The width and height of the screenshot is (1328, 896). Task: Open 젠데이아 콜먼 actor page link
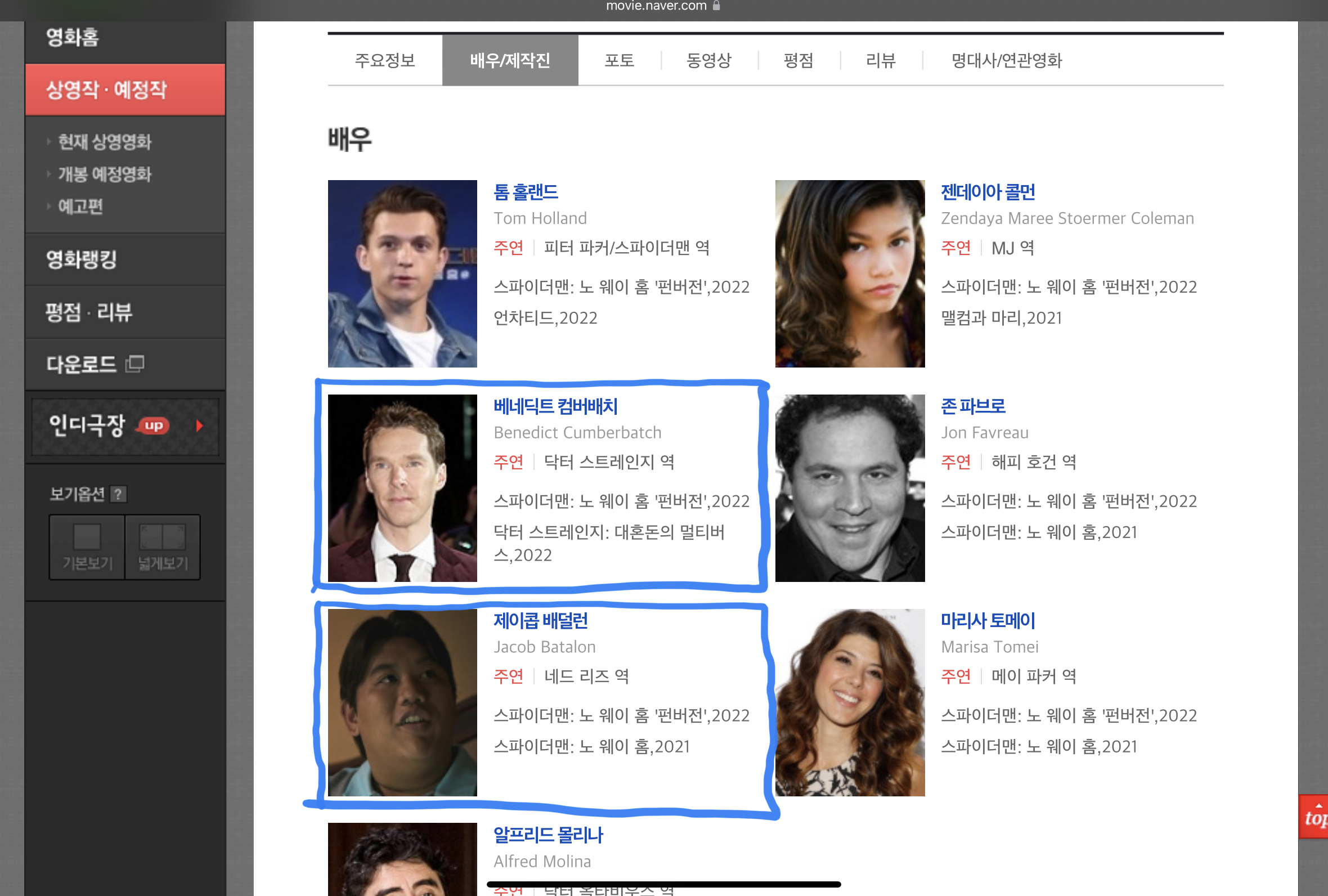coord(988,192)
